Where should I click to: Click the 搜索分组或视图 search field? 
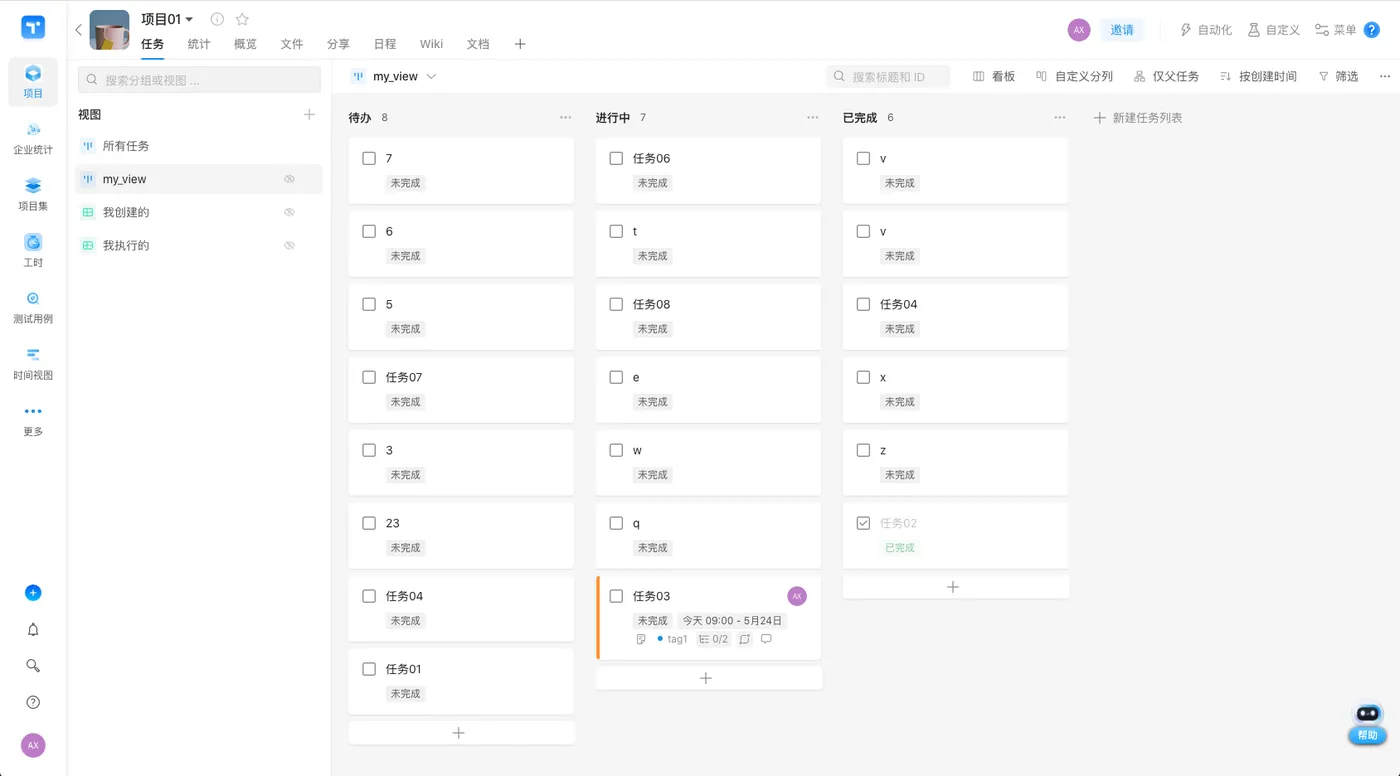coord(199,80)
